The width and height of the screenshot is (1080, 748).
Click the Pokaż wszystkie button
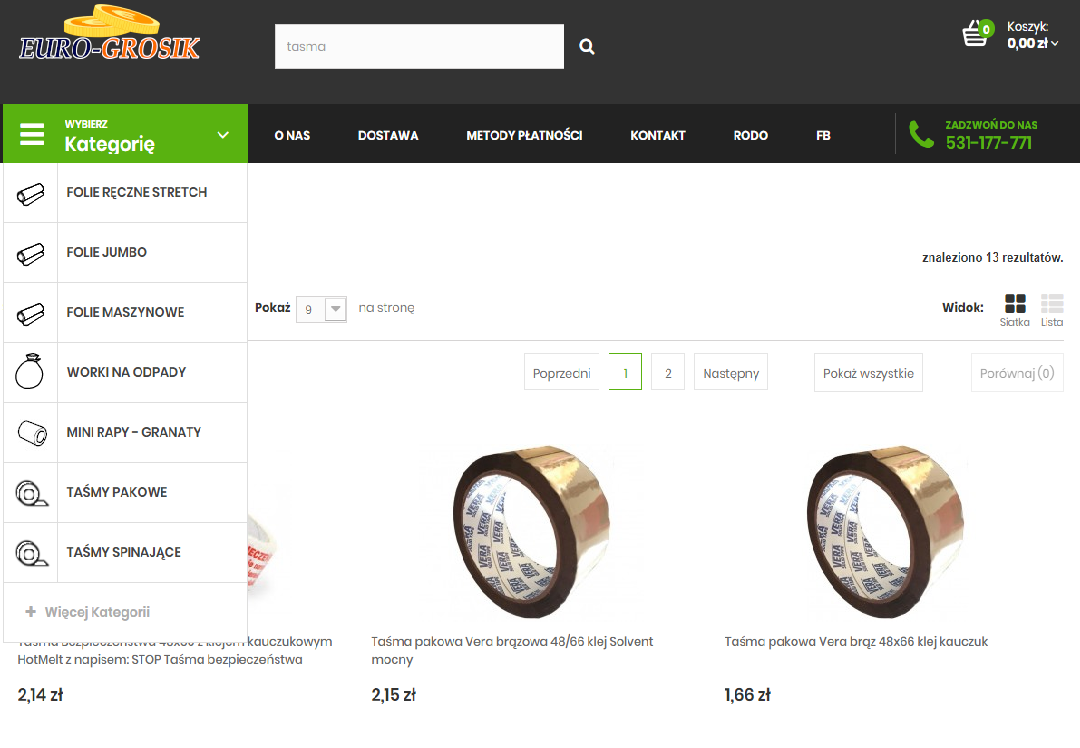[868, 373]
